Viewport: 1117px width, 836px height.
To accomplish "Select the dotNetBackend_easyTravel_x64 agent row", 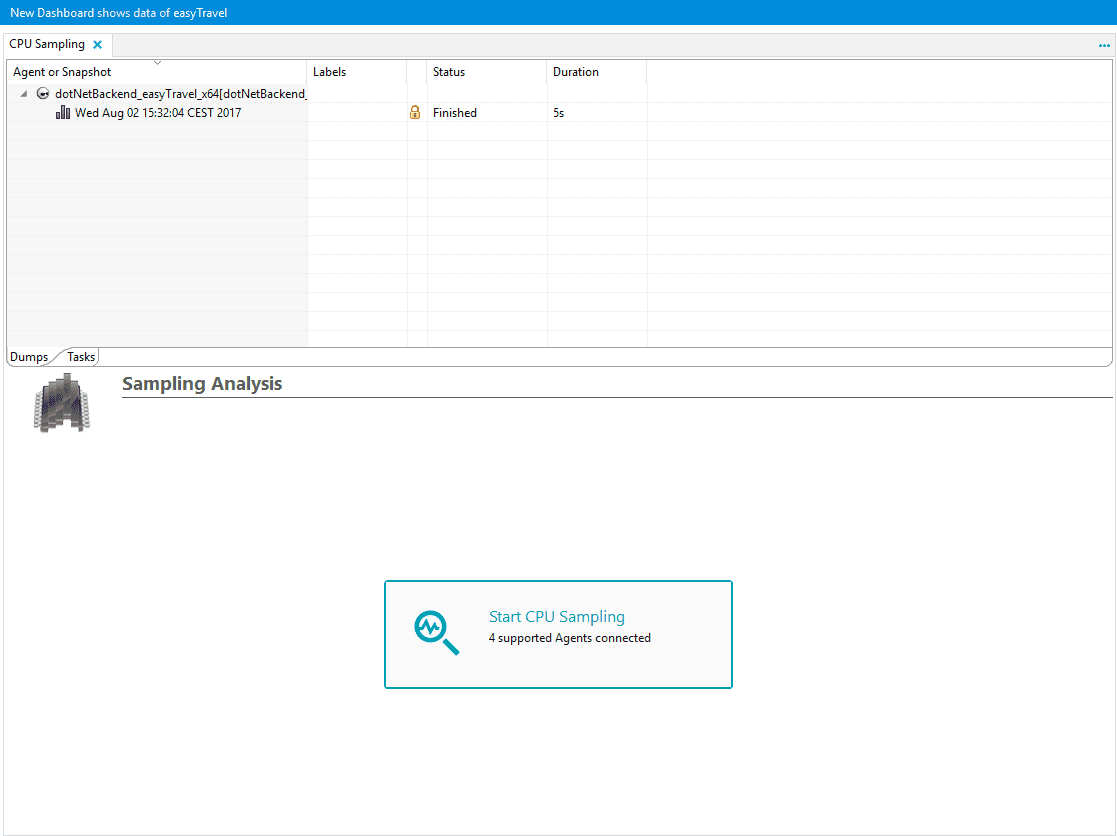I will [559, 93].
